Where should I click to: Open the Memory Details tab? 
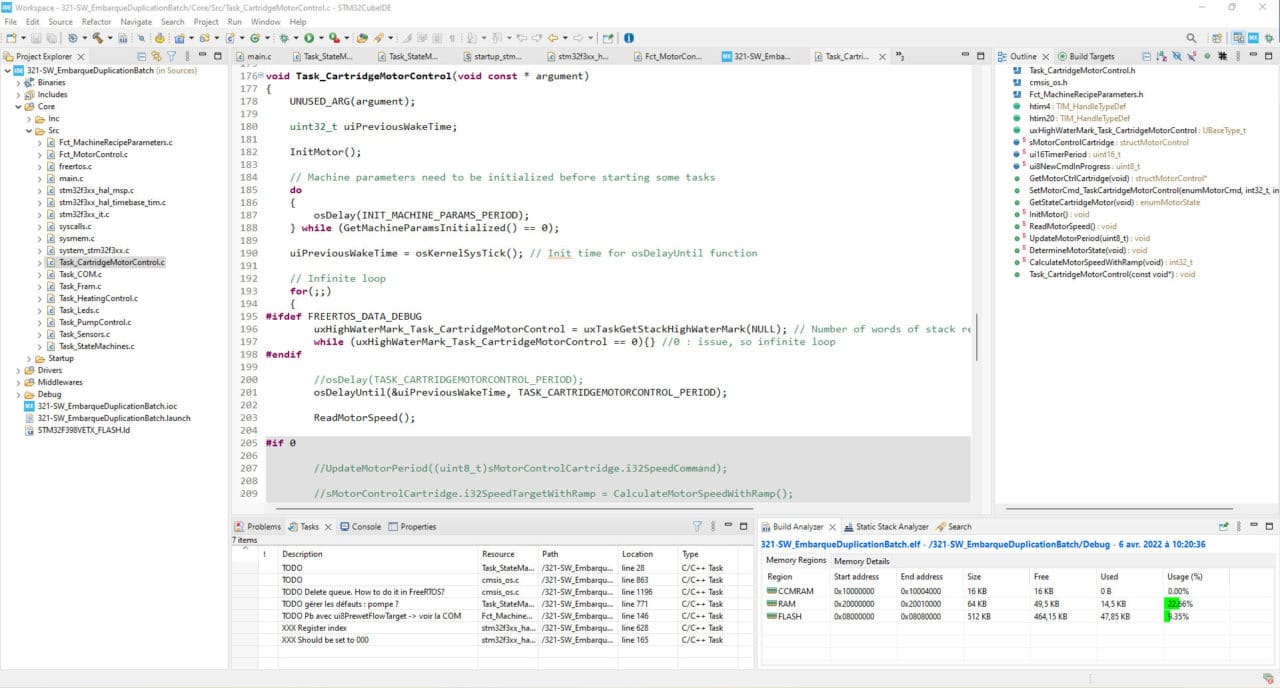click(x=861, y=561)
